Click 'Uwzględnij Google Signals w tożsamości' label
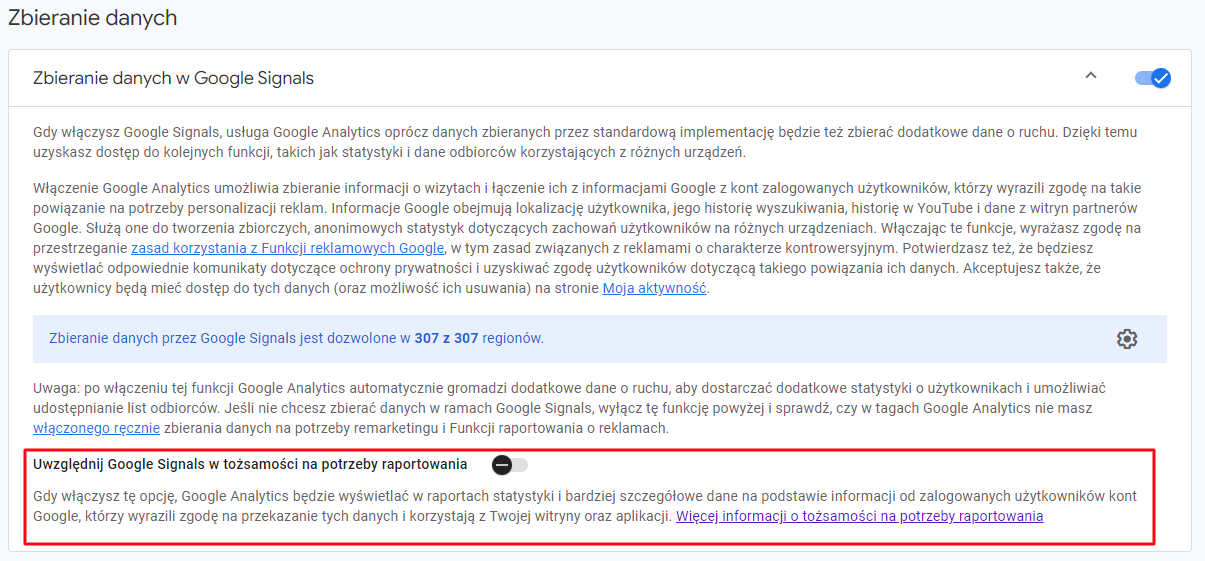This screenshot has width=1205, height=561. click(250, 464)
